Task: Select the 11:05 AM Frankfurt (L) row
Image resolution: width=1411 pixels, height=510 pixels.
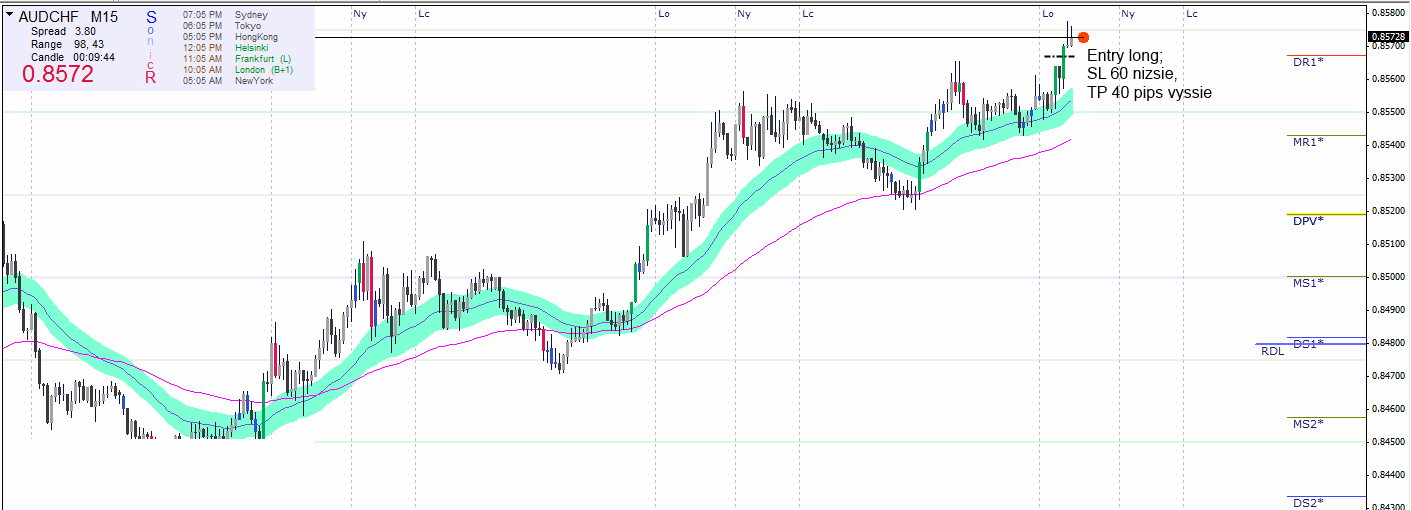Action: click(x=237, y=59)
